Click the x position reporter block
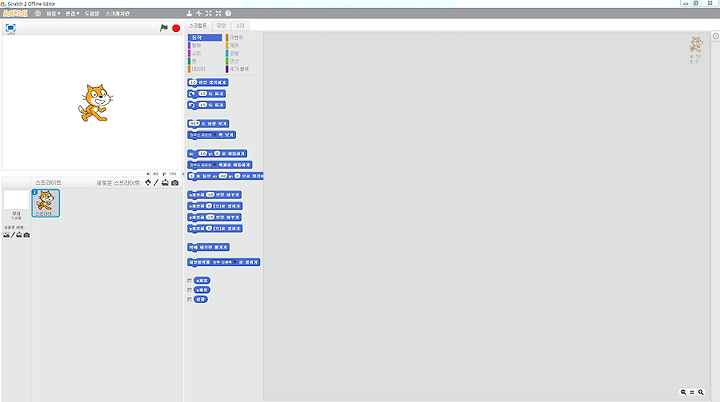Viewport: 720px width, 402px height. point(202,280)
